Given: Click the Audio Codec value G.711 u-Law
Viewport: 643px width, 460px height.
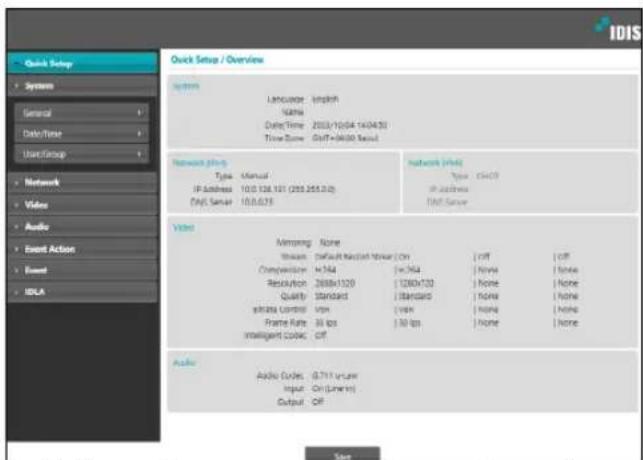Looking at the screenshot, I should [x=335, y=376].
